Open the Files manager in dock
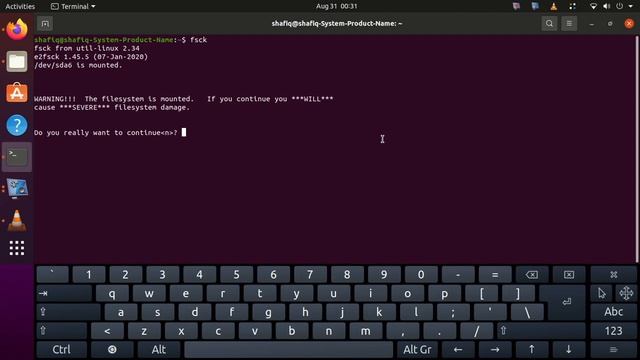 (x=17, y=62)
